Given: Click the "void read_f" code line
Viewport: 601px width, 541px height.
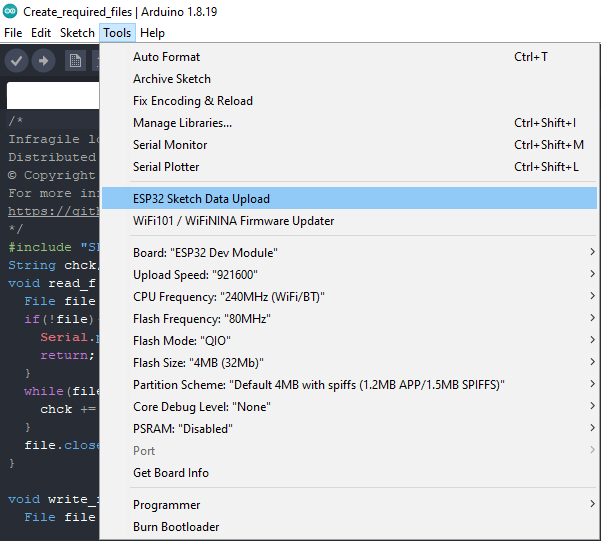Looking at the screenshot, I should point(52,283).
